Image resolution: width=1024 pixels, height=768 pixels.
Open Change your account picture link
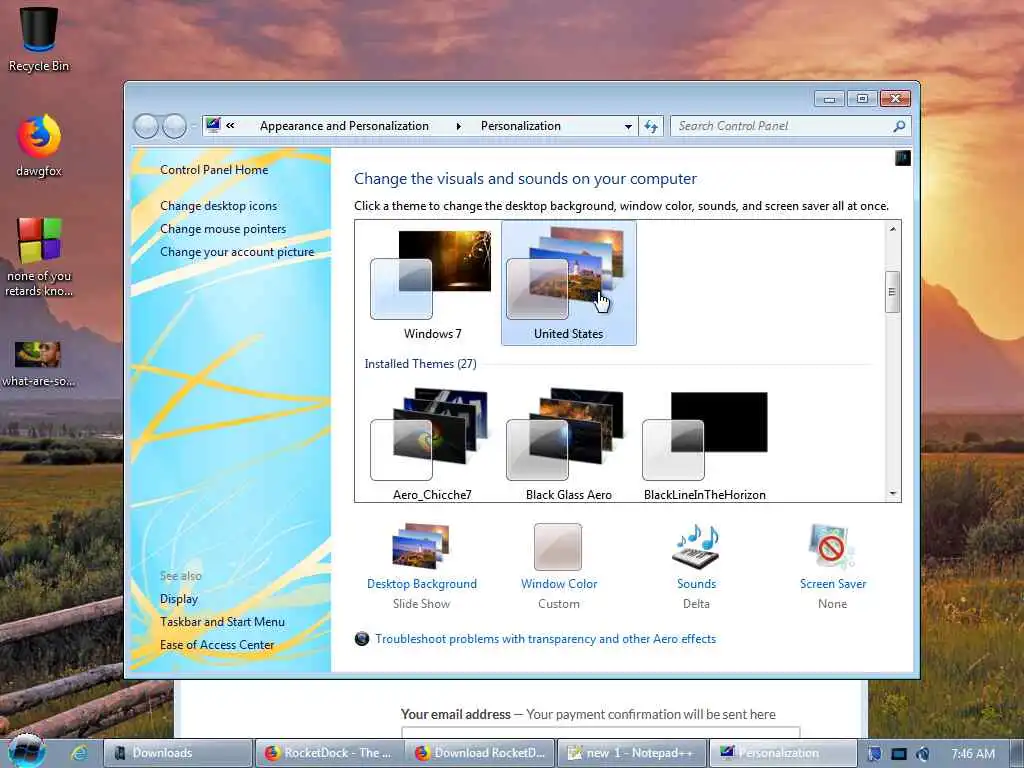[237, 251]
